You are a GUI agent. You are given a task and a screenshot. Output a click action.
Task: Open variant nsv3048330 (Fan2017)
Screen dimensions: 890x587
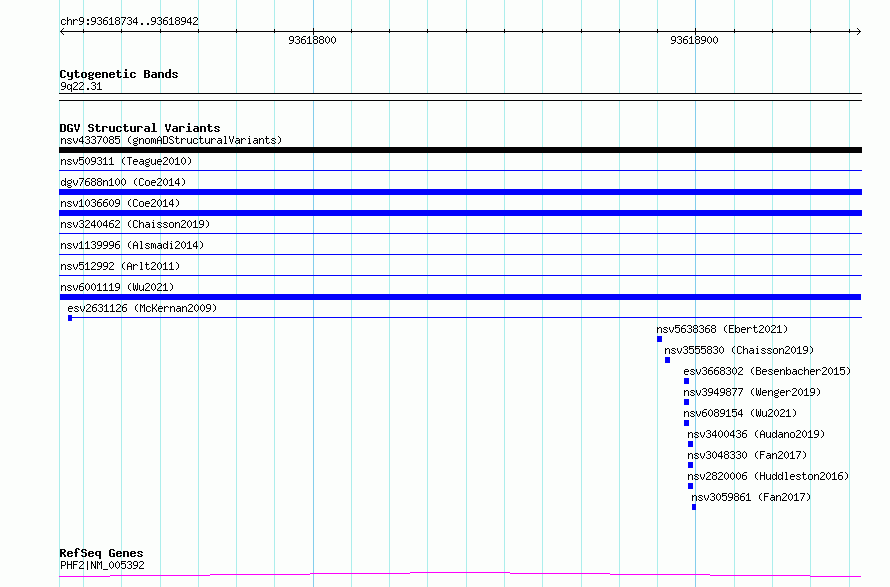click(x=747, y=455)
